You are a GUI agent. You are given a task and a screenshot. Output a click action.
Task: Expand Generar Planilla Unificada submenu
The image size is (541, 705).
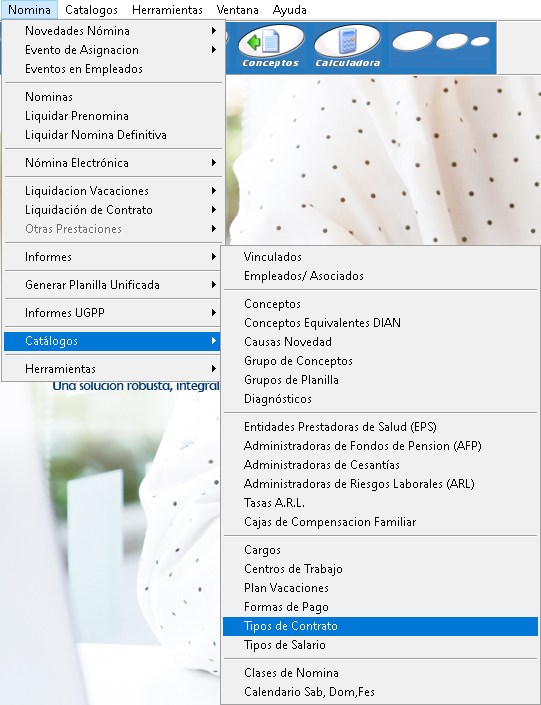(113, 285)
